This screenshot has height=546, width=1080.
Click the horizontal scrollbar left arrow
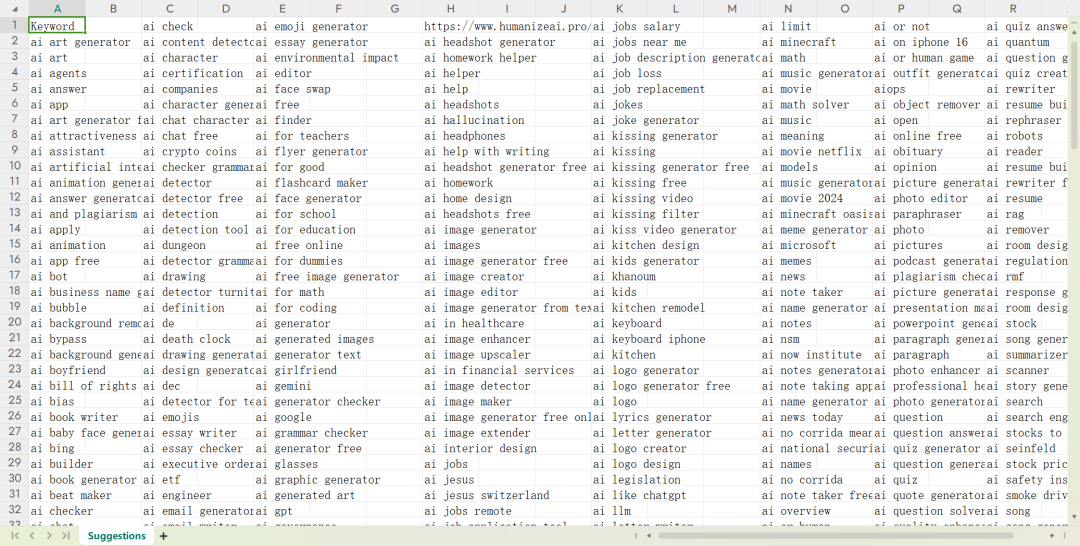tap(648, 536)
